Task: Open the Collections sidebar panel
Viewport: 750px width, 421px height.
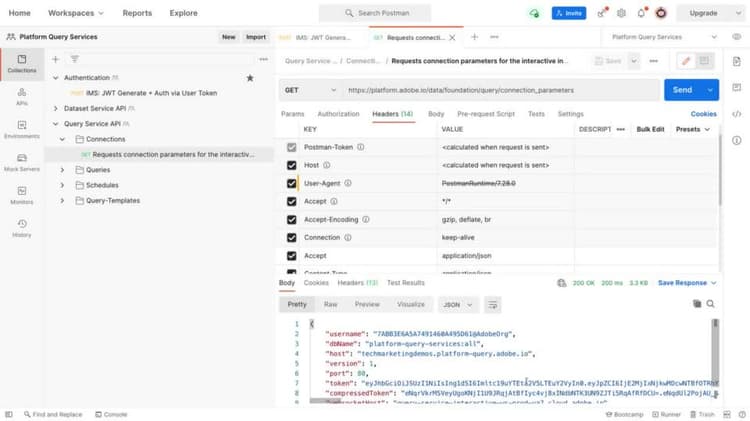Action: [x=22, y=64]
